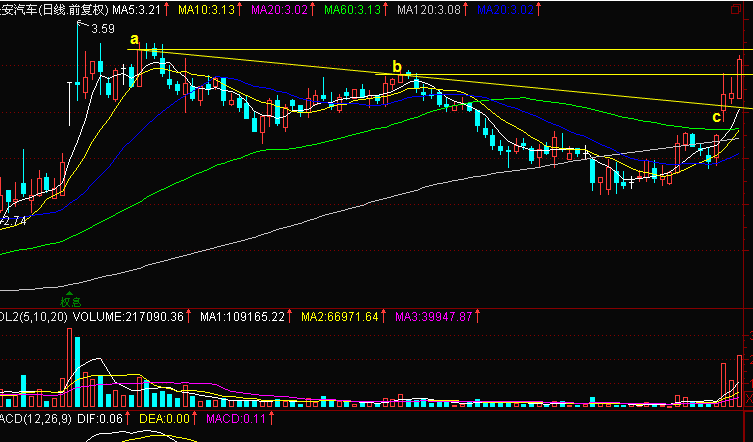Click the stock title 日线.前复权 label
Viewport: 753px width, 442px height.
pos(70,9)
